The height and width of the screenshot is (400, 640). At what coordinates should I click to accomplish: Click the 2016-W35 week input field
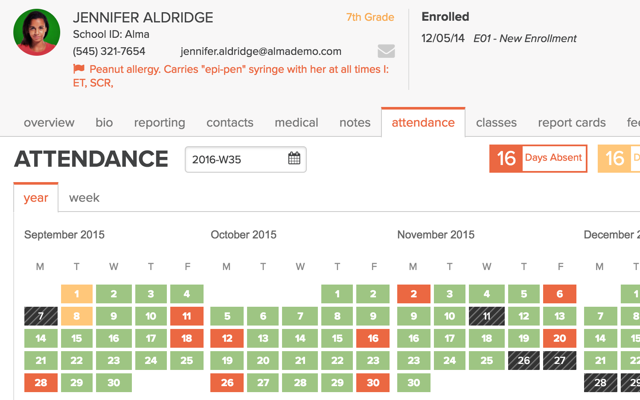click(x=236, y=159)
